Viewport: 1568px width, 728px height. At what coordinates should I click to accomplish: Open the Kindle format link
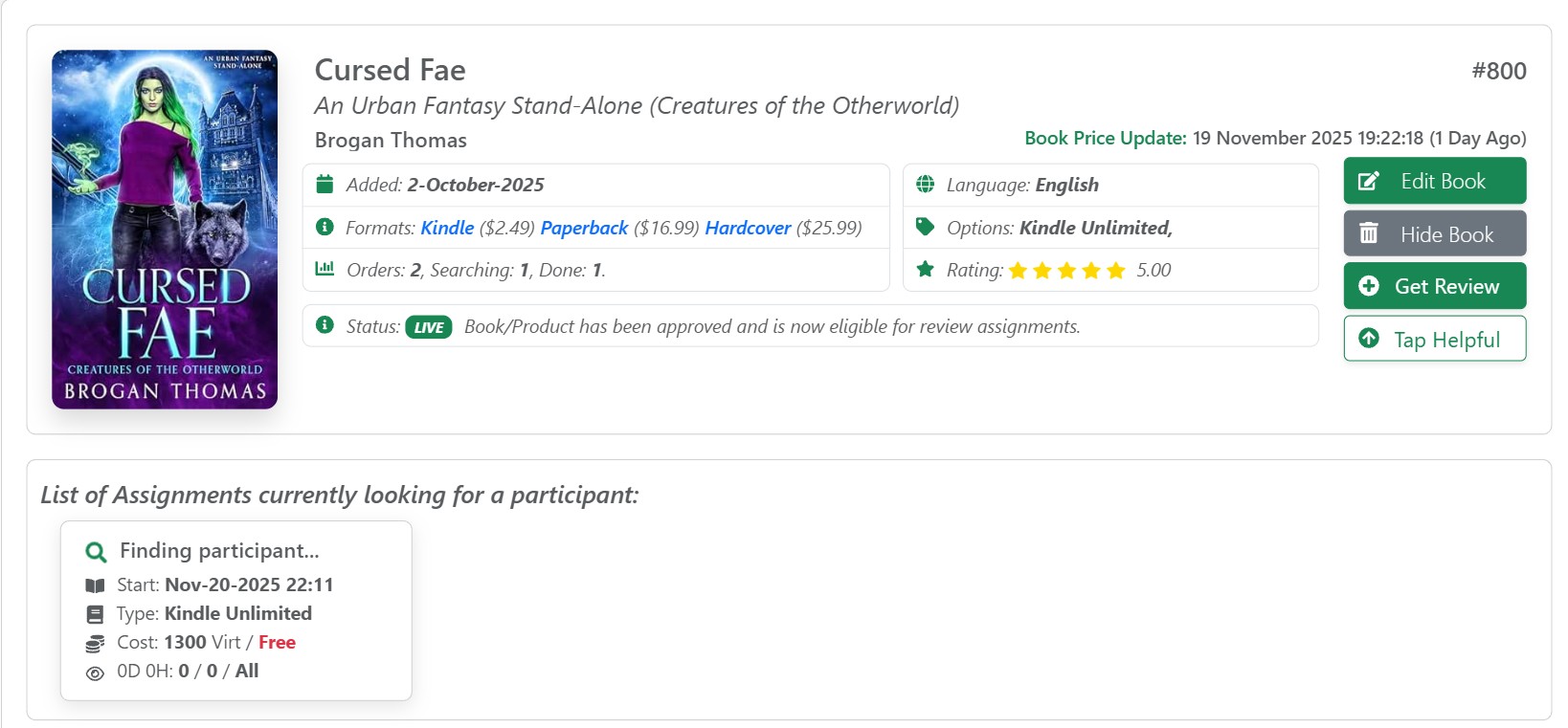coord(447,228)
